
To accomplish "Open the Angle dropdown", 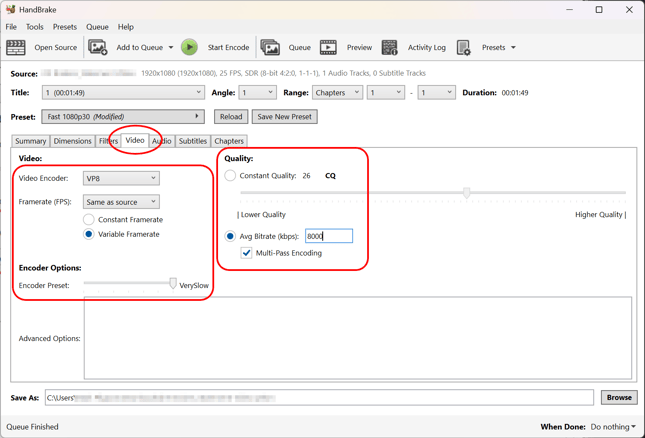I will point(258,93).
